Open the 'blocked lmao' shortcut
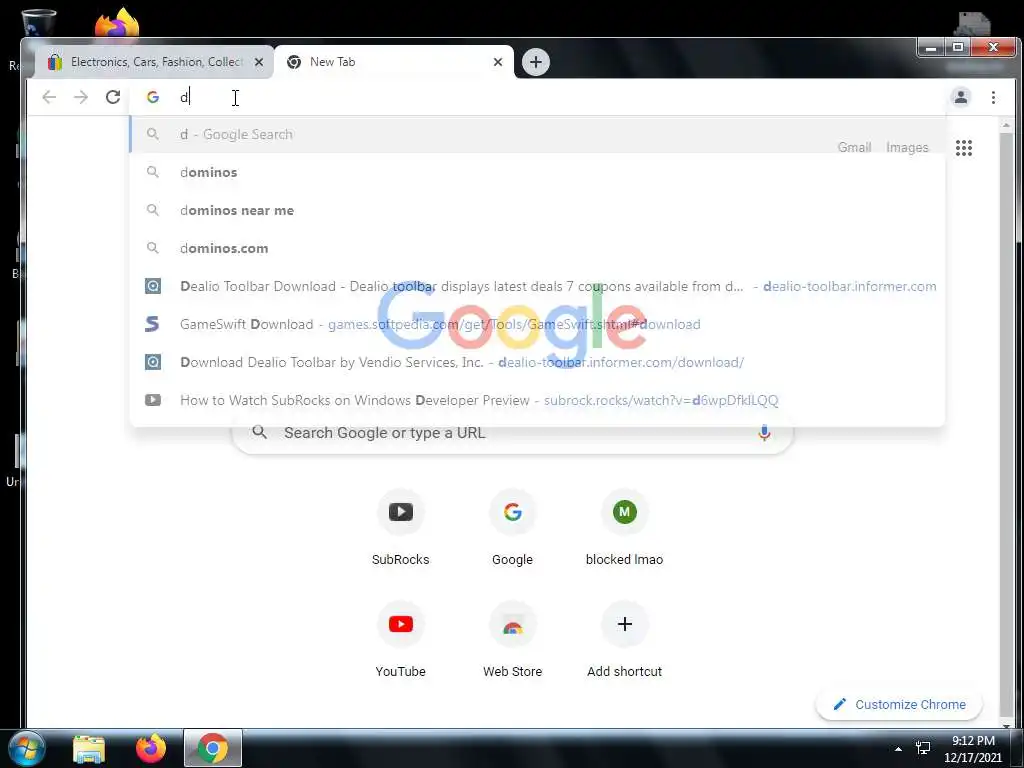This screenshot has width=1024, height=768. 624,528
